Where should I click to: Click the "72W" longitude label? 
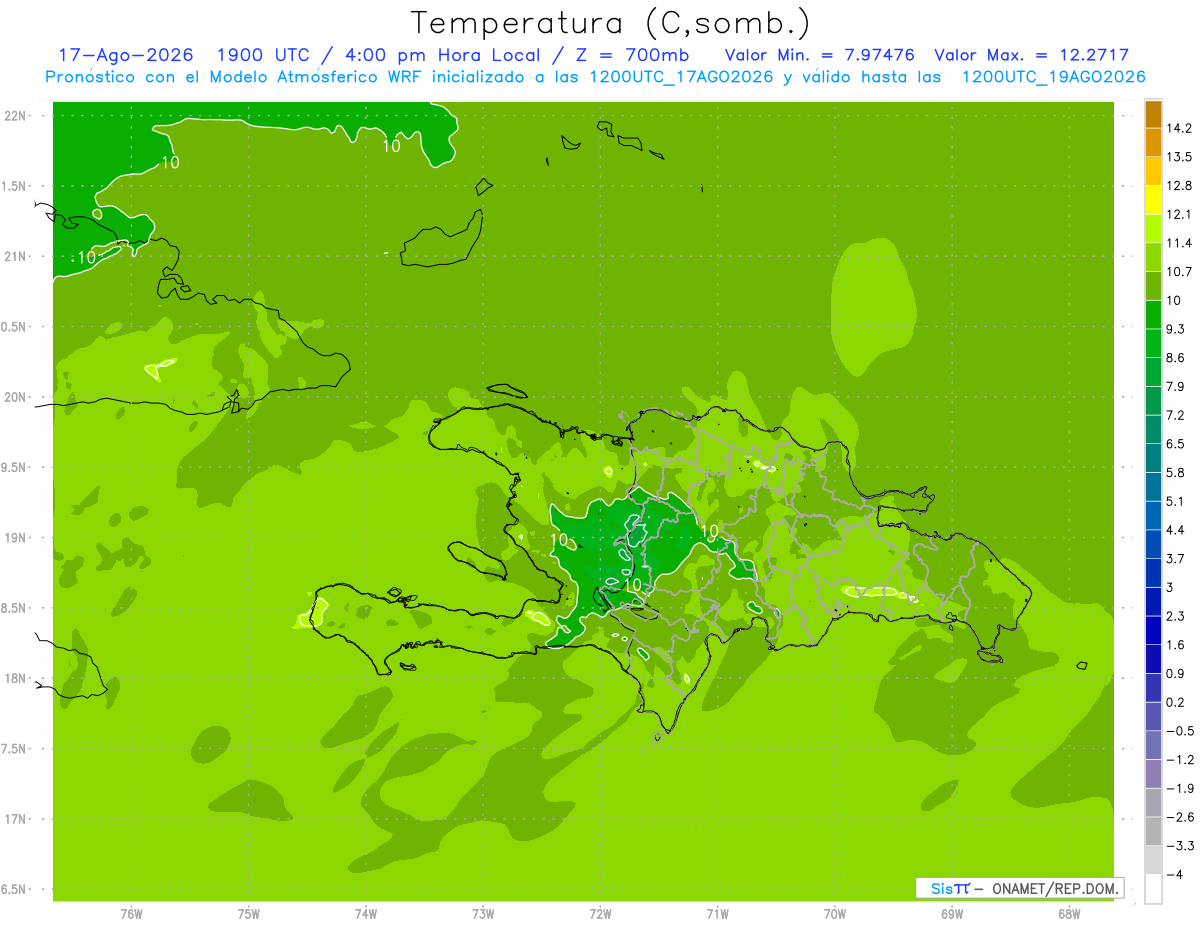(x=600, y=913)
